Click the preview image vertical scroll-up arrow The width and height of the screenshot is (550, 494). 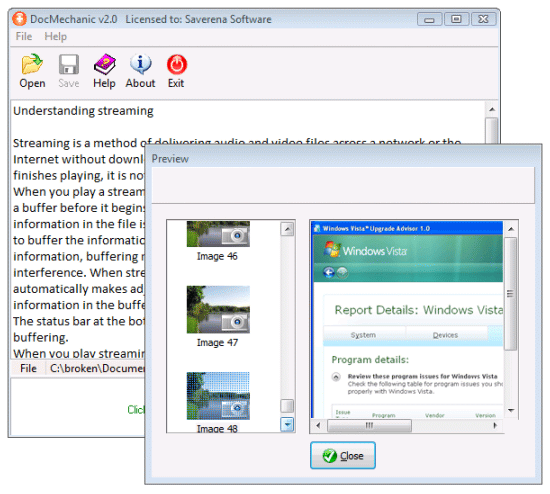pyautogui.click(x=511, y=229)
